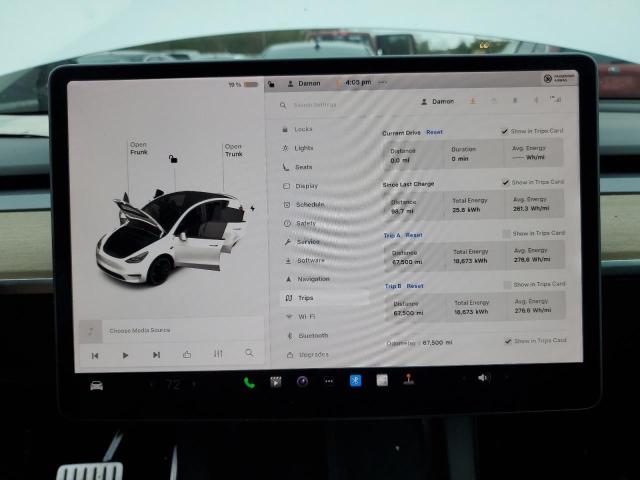Rename trip via Trip B label

click(x=393, y=286)
